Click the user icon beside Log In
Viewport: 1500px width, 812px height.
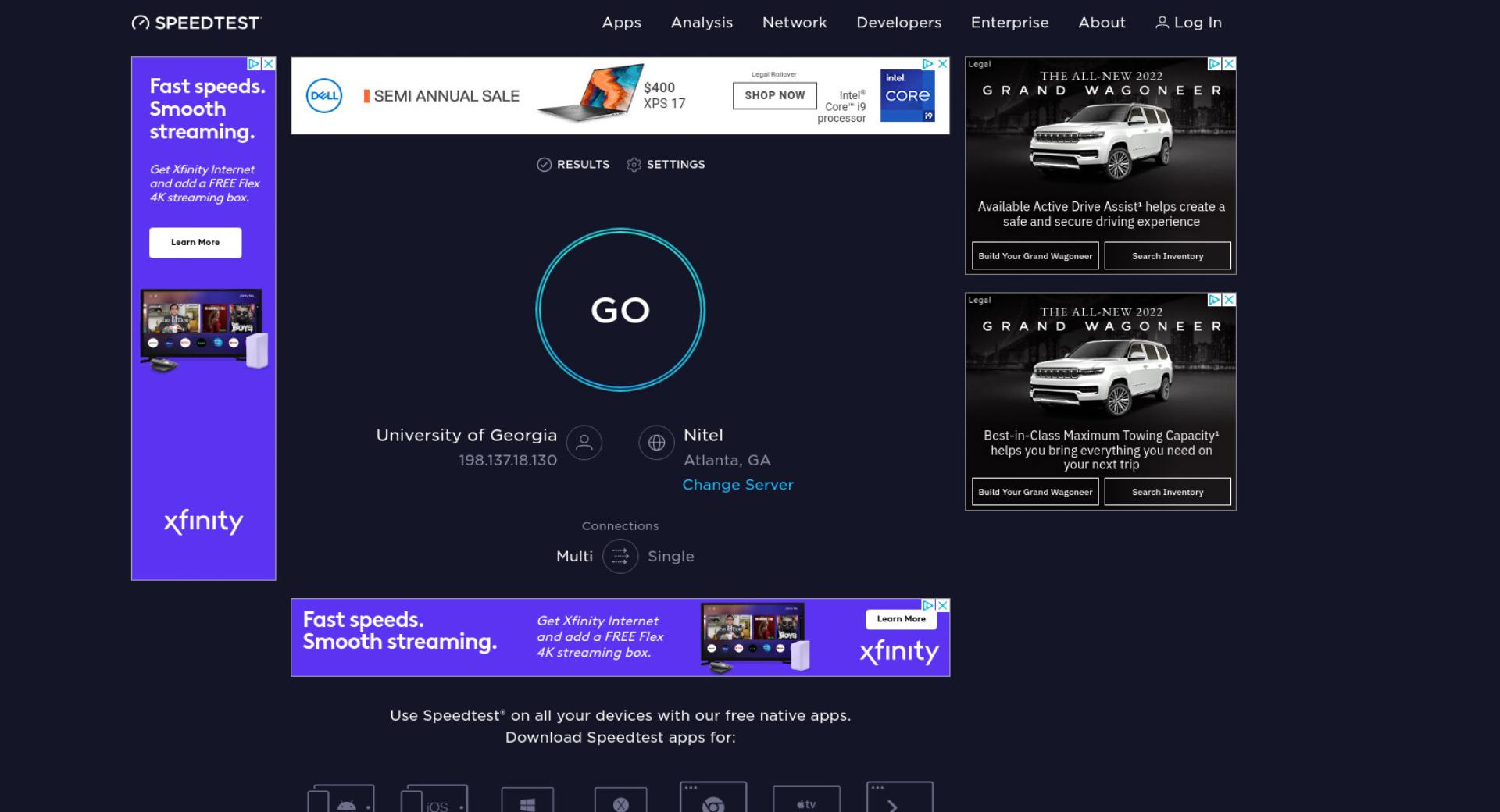tap(1162, 23)
